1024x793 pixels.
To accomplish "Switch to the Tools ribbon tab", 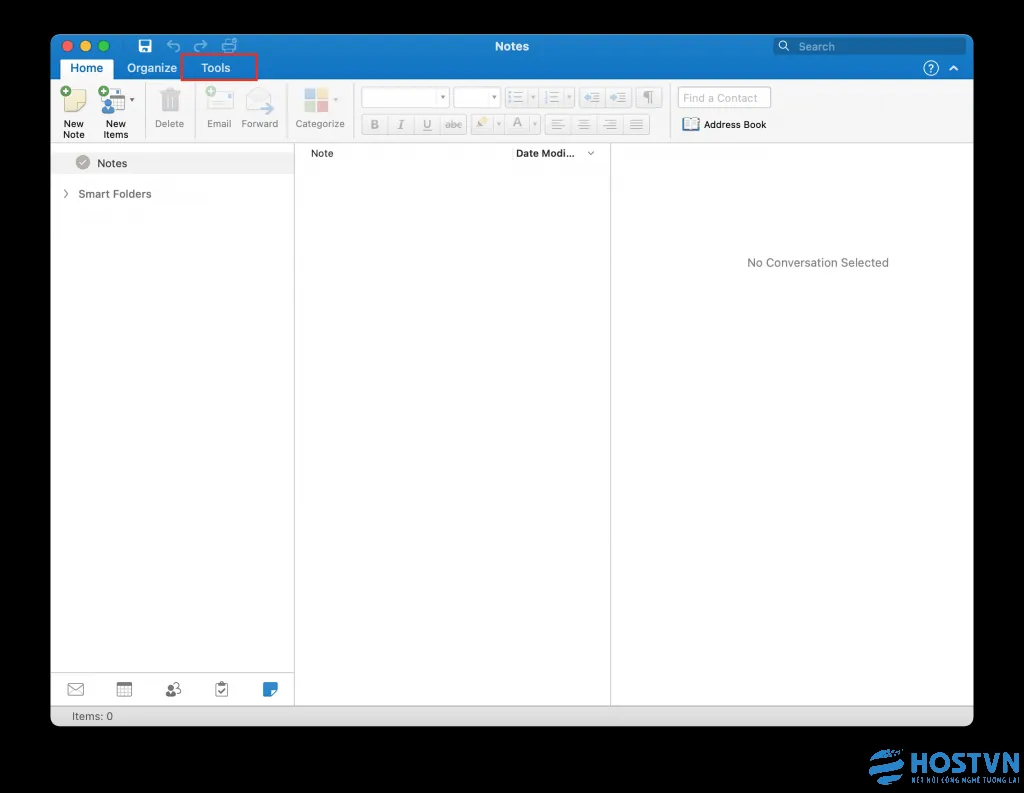I will 215,68.
